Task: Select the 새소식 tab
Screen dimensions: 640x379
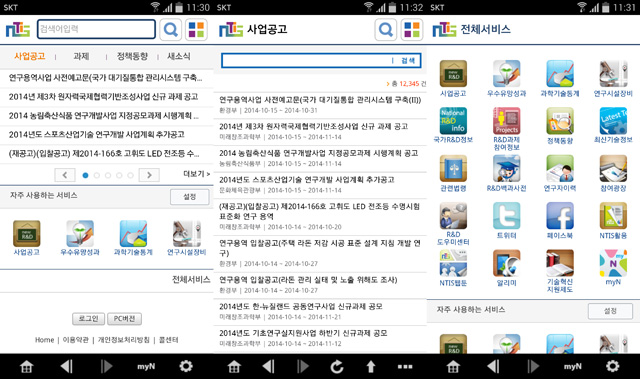Action: click(x=179, y=56)
